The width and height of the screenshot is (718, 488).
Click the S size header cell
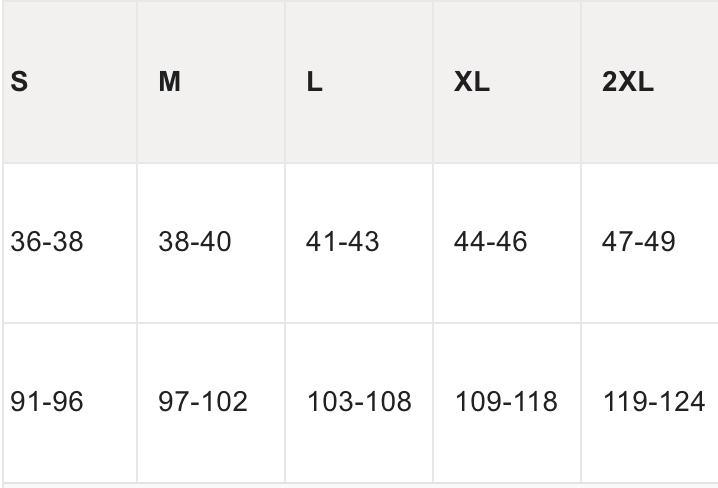[x=69, y=82]
